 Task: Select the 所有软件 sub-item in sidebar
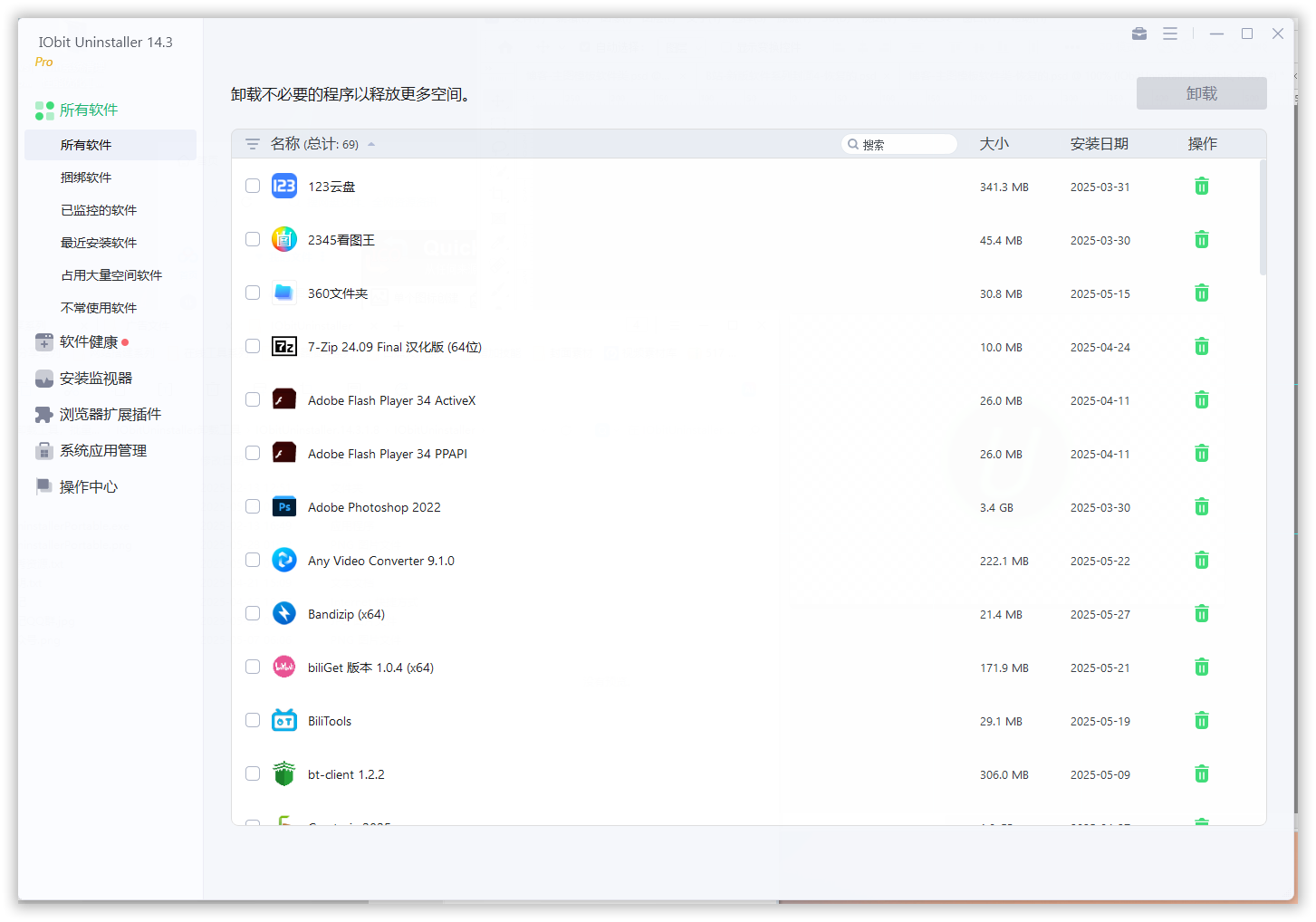[110, 145]
